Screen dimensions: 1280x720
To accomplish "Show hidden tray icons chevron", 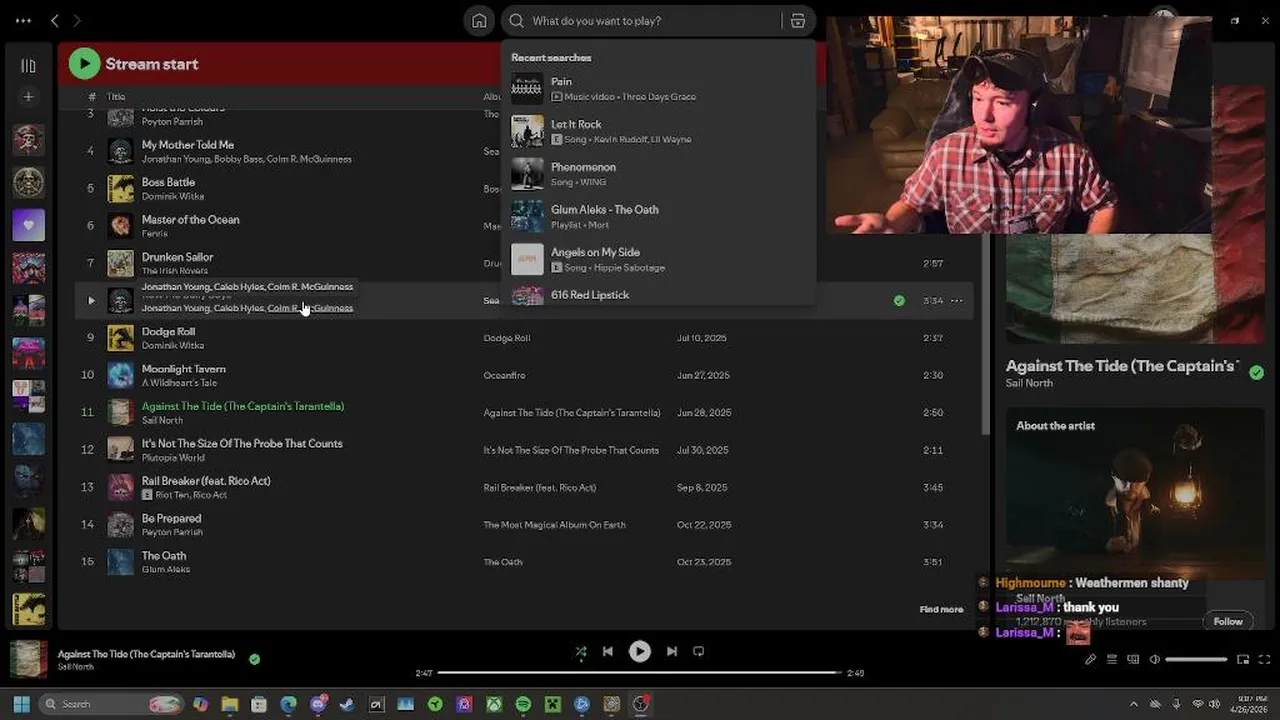I will 1133,704.
